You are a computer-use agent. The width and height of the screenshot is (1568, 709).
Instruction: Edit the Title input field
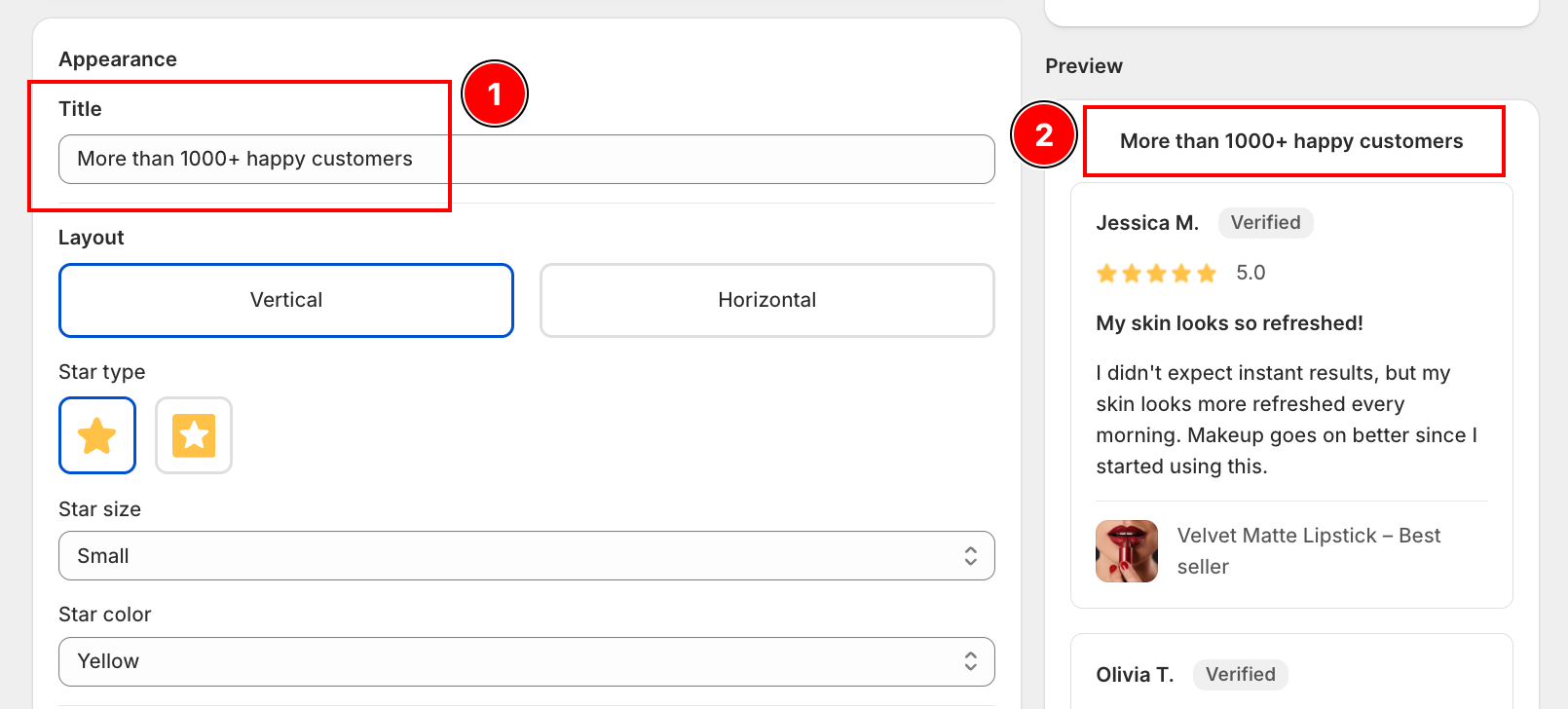point(527,159)
